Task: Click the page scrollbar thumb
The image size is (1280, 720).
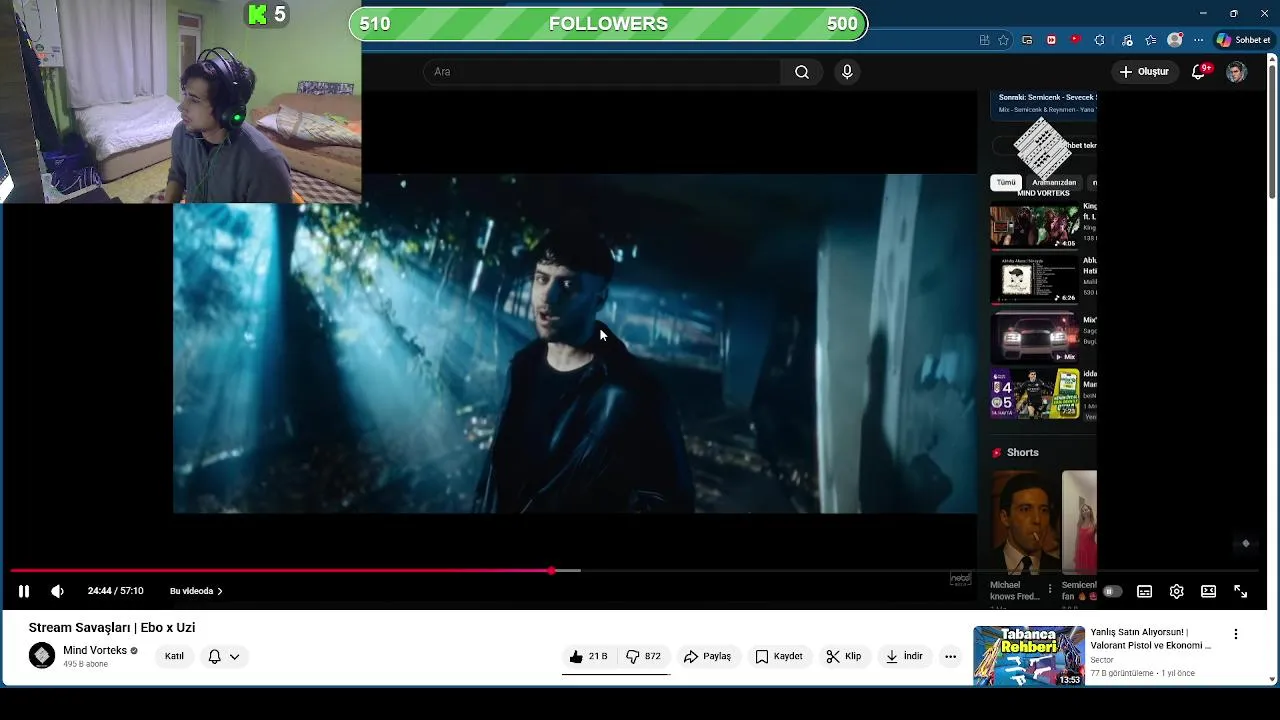Action: coord(1272,130)
